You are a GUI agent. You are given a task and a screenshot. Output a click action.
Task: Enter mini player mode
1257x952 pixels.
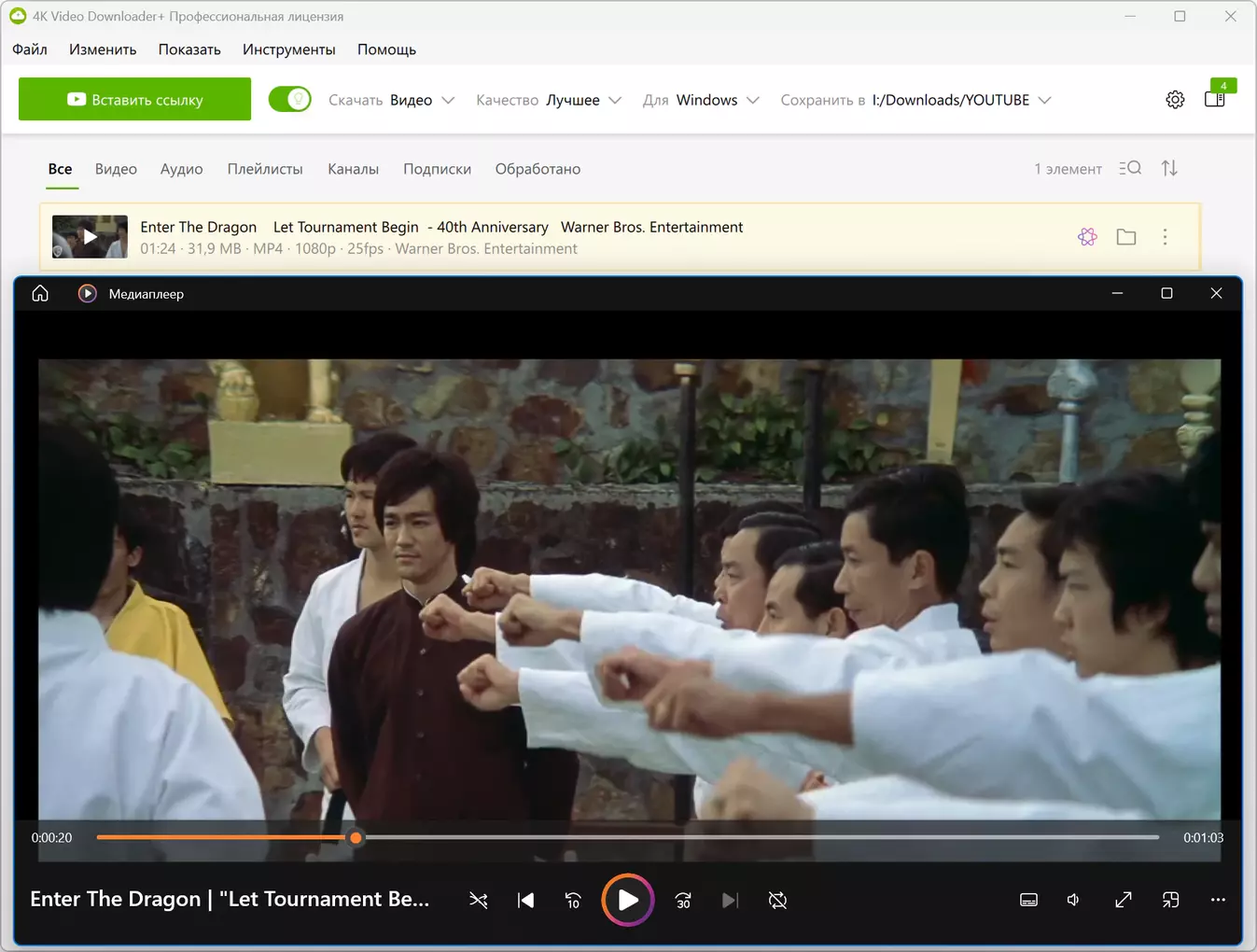[1170, 900]
